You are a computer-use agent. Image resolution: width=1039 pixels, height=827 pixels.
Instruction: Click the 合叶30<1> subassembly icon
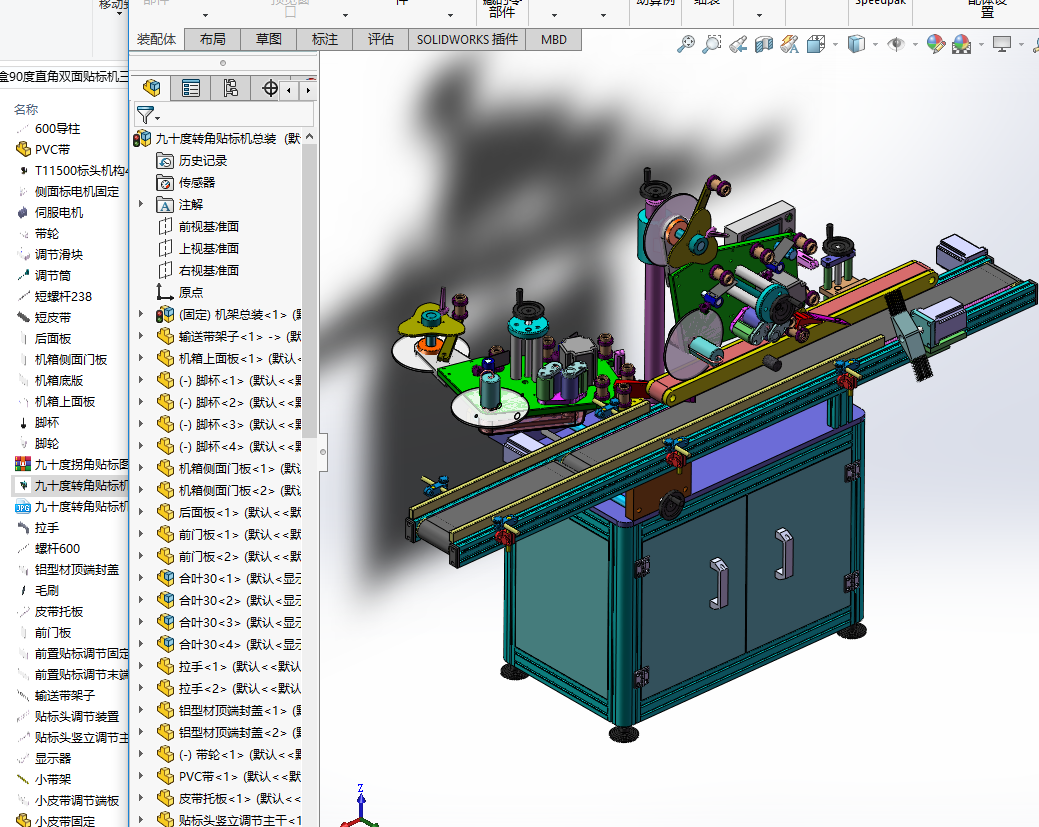(165, 579)
